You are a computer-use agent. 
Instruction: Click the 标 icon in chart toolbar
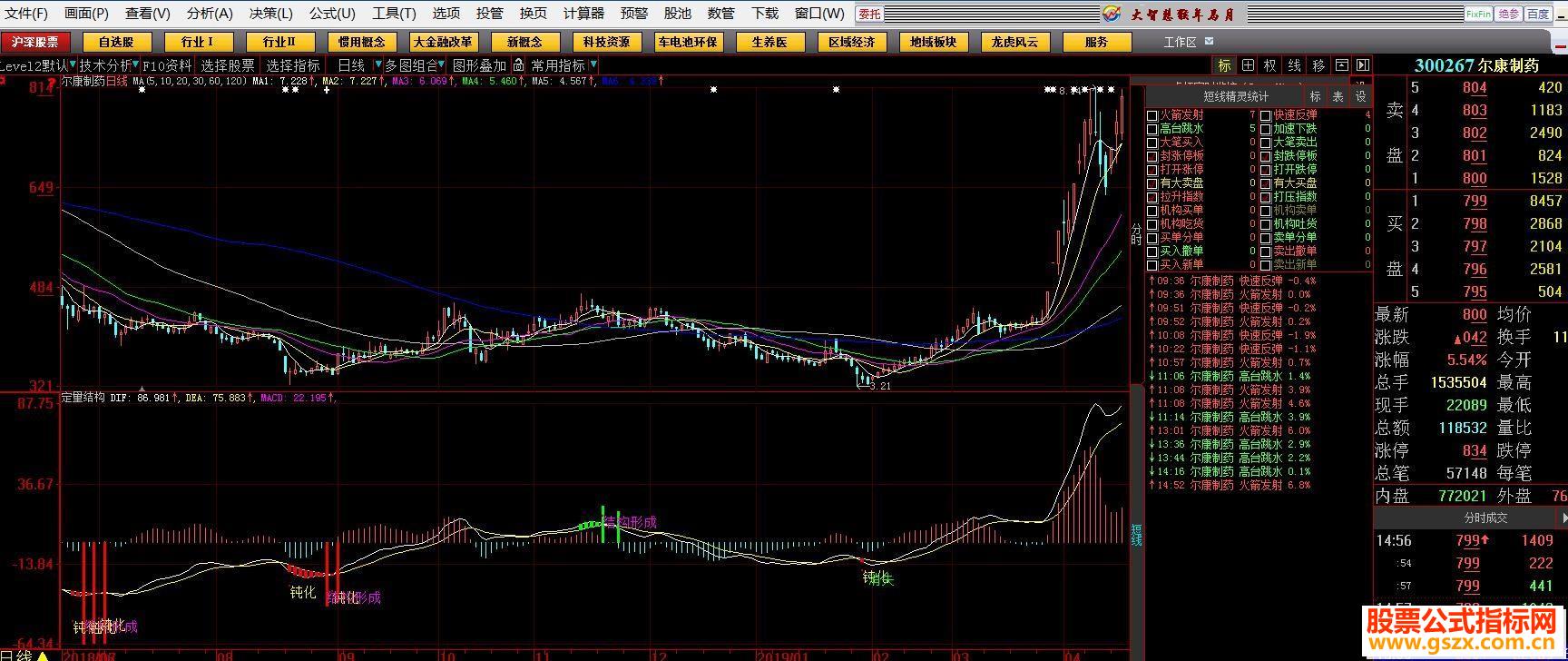[x=1224, y=65]
